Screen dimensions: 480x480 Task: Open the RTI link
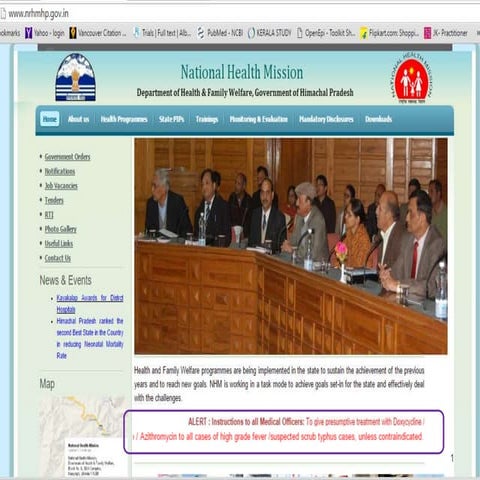pos(49,215)
